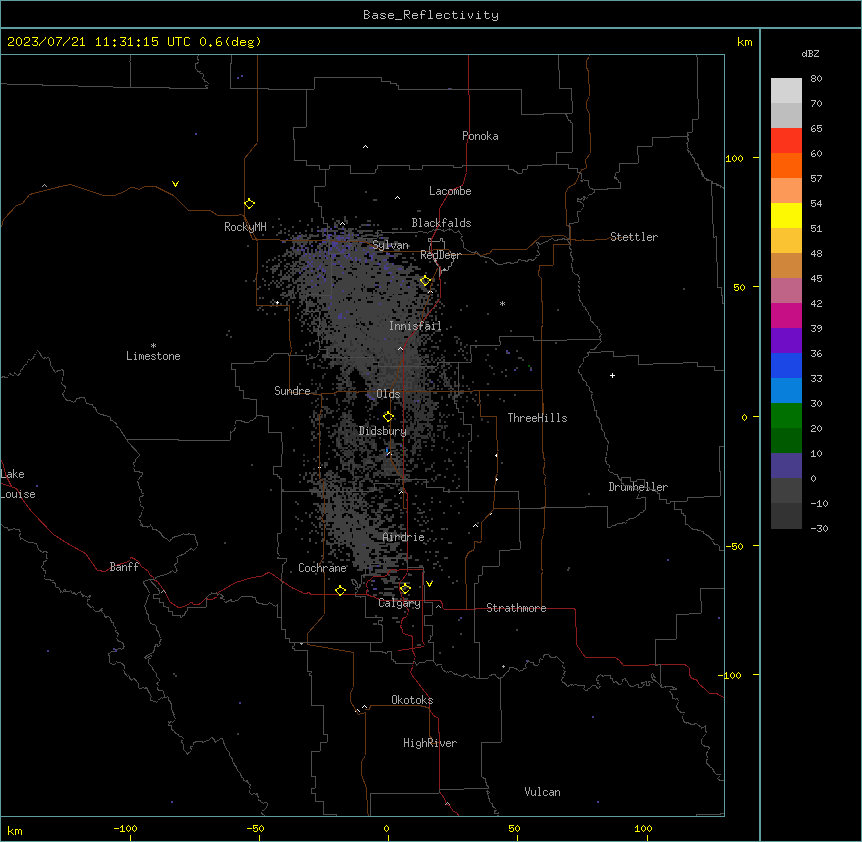Click the Vulcan town label
862x842 pixels.
(x=542, y=792)
